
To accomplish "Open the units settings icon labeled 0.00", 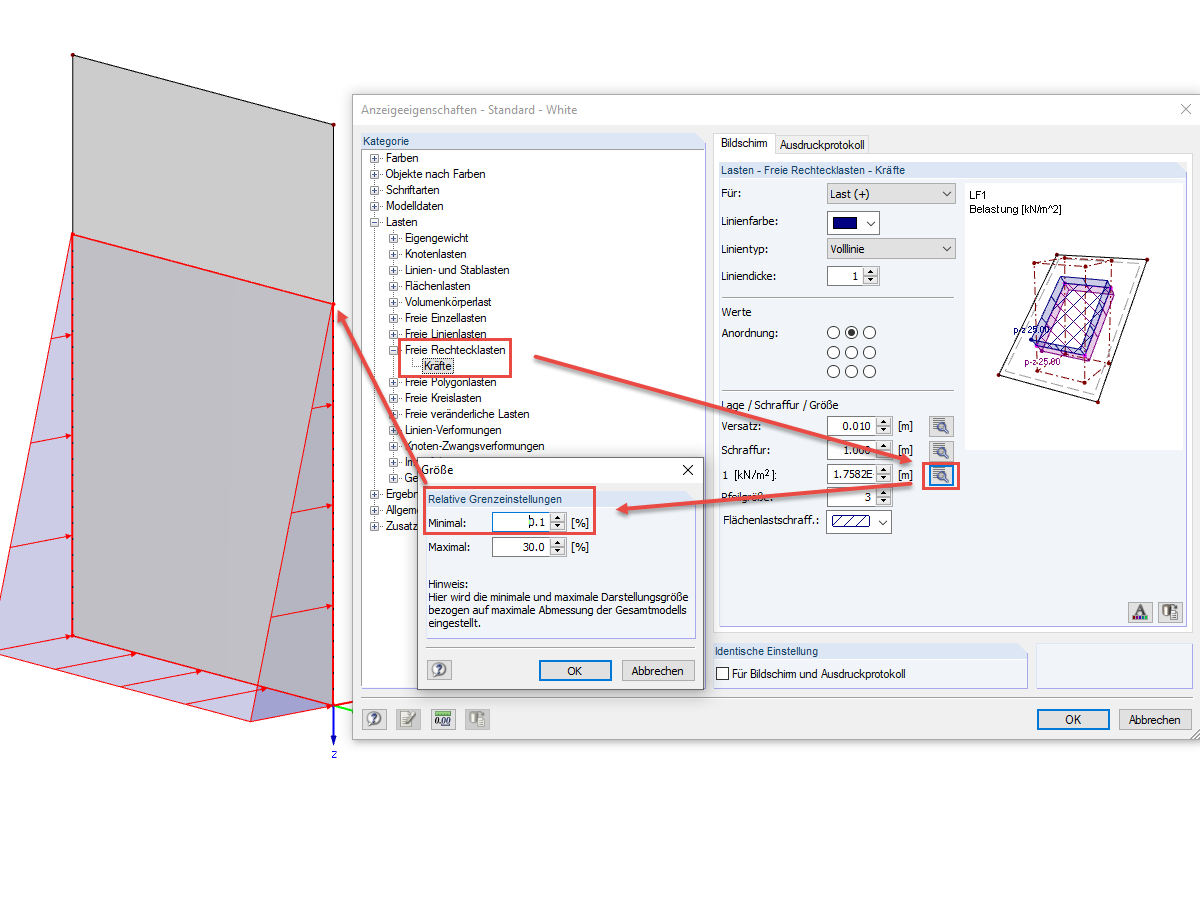I will point(442,718).
